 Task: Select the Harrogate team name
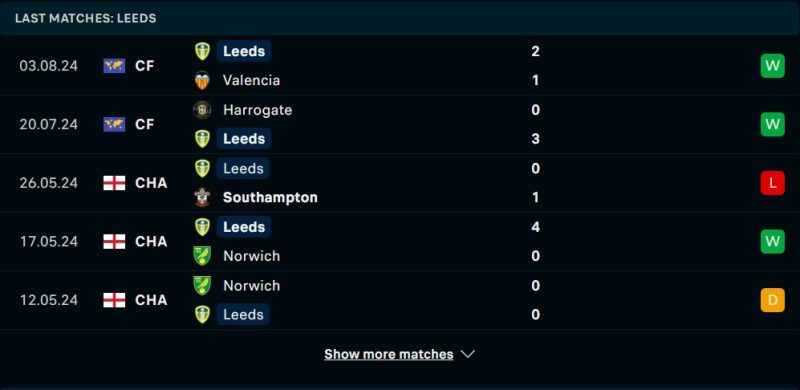258,110
